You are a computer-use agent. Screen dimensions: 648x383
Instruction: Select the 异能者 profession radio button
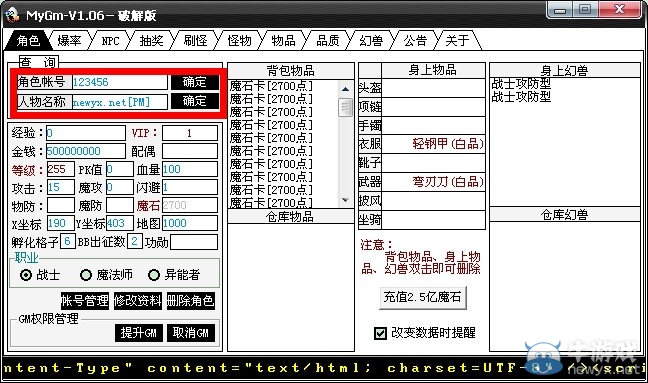pos(154,275)
